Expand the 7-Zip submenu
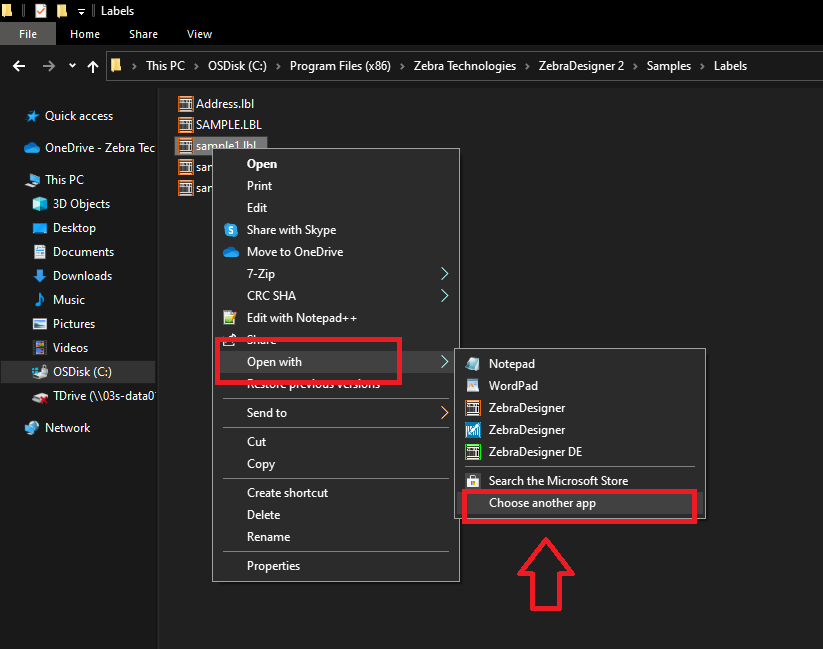 pyautogui.click(x=263, y=273)
